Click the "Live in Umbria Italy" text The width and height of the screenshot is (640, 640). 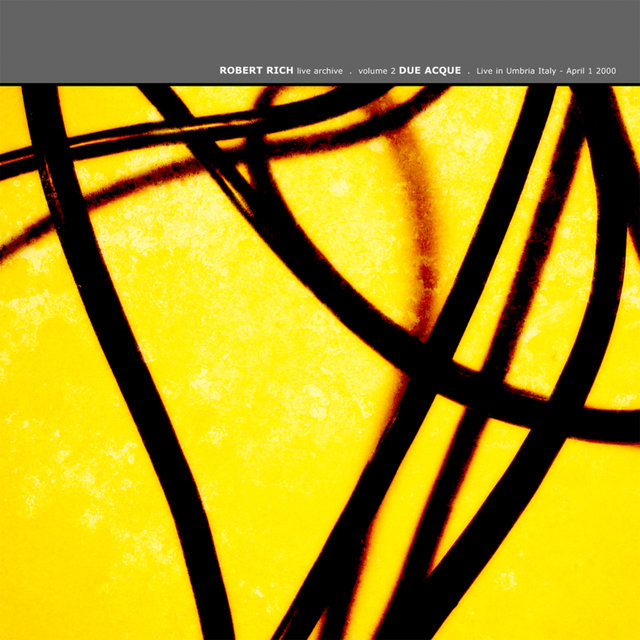click(516, 71)
